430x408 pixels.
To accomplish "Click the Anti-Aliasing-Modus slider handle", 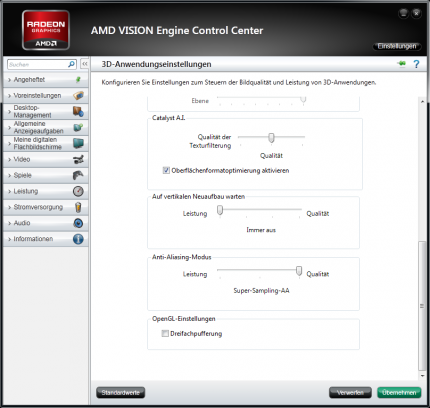I will [x=299, y=271].
